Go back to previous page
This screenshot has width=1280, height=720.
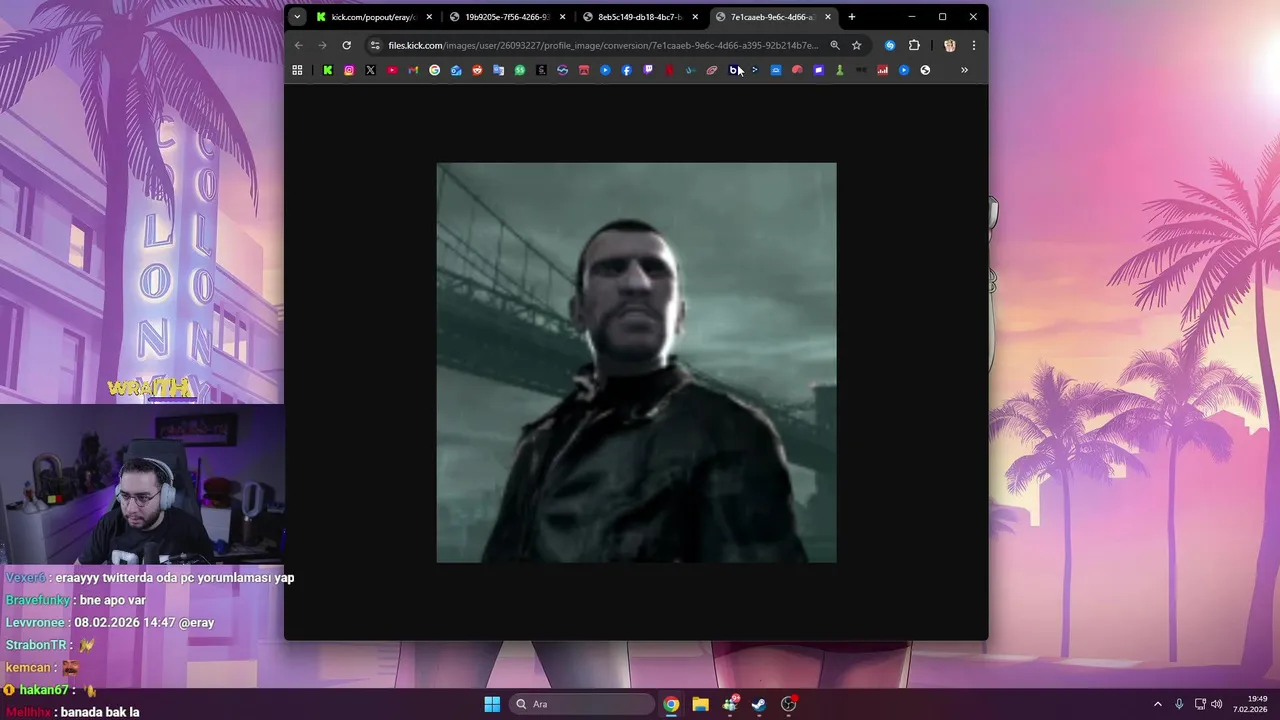coord(298,45)
